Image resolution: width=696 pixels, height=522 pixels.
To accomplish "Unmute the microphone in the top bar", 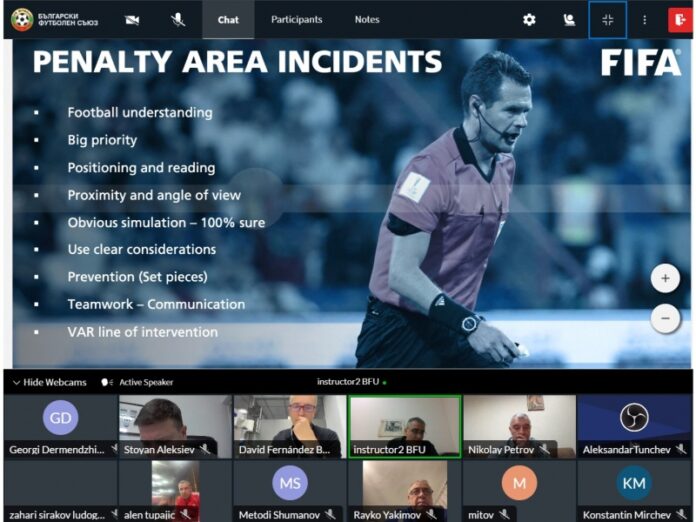I will 178,20.
